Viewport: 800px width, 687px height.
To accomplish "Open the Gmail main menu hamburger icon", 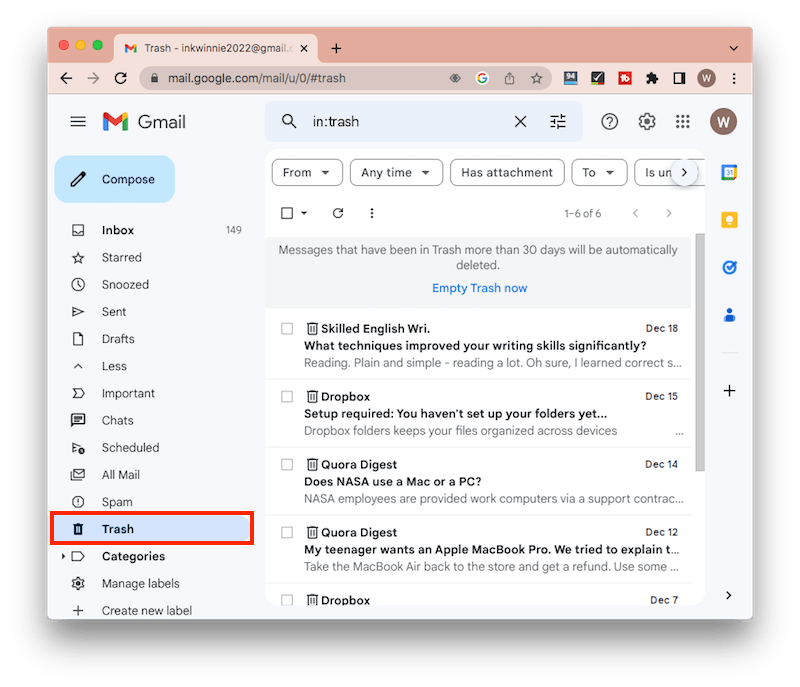I will 78,121.
